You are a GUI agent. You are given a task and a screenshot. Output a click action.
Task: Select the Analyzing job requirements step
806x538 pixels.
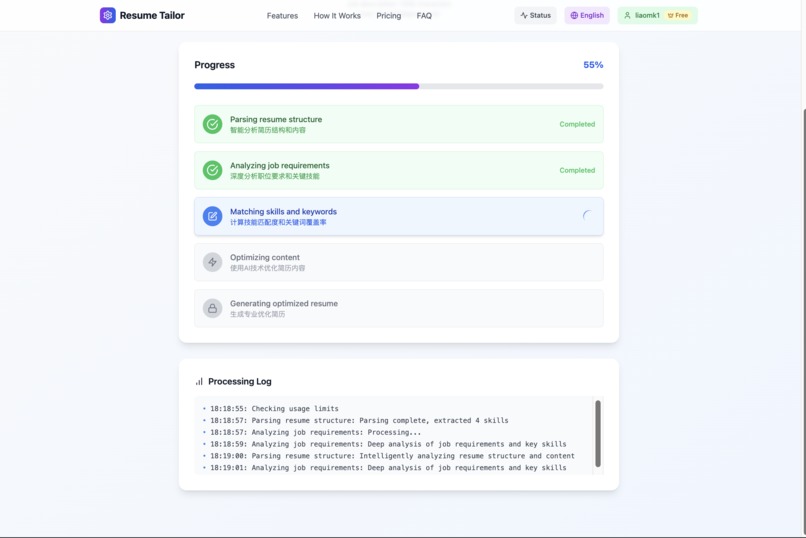pyautogui.click(x=398, y=170)
